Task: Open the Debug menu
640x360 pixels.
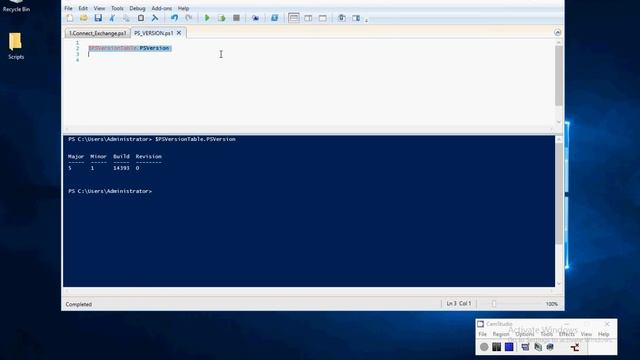Action: [137, 8]
